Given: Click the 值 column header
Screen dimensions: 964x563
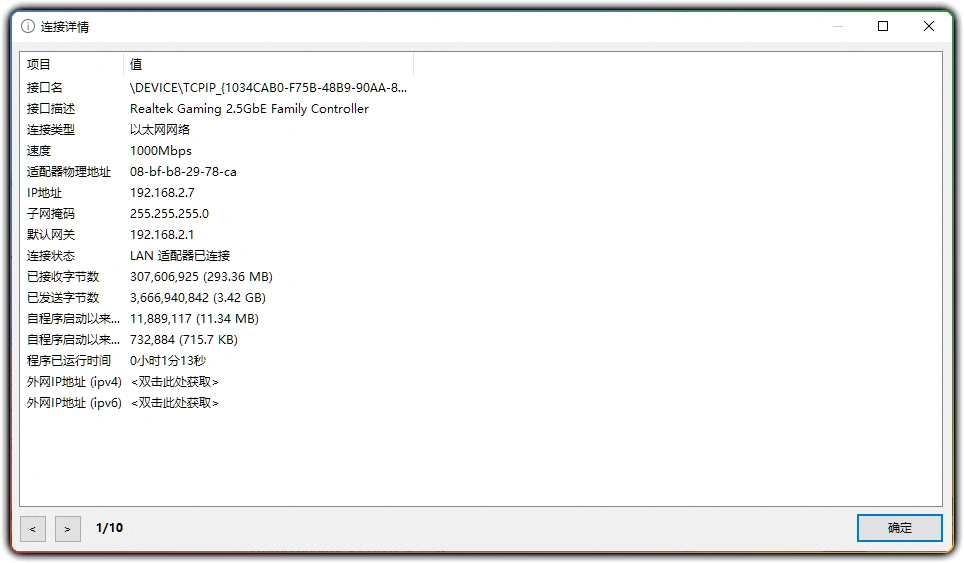Looking at the screenshot, I should (x=268, y=65).
